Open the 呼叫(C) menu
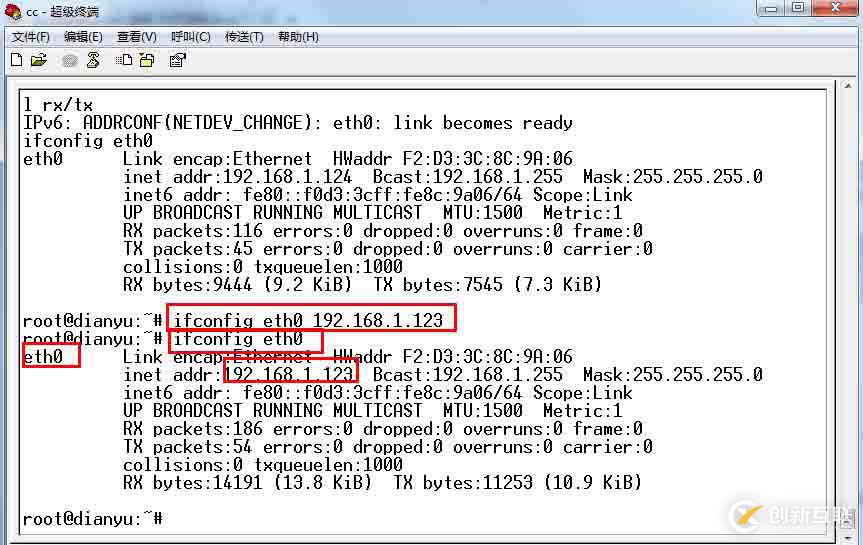Screen dimensions: 863x545 [x=190, y=37]
